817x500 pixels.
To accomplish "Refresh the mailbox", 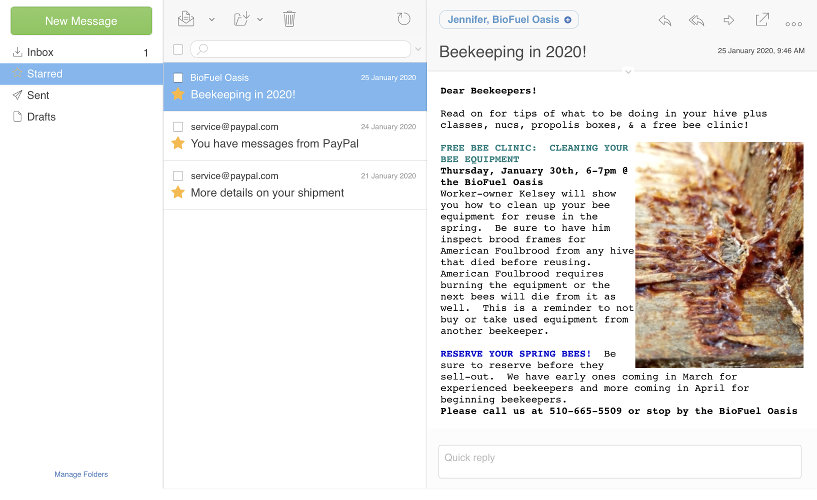I will click(x=404, y=19).
